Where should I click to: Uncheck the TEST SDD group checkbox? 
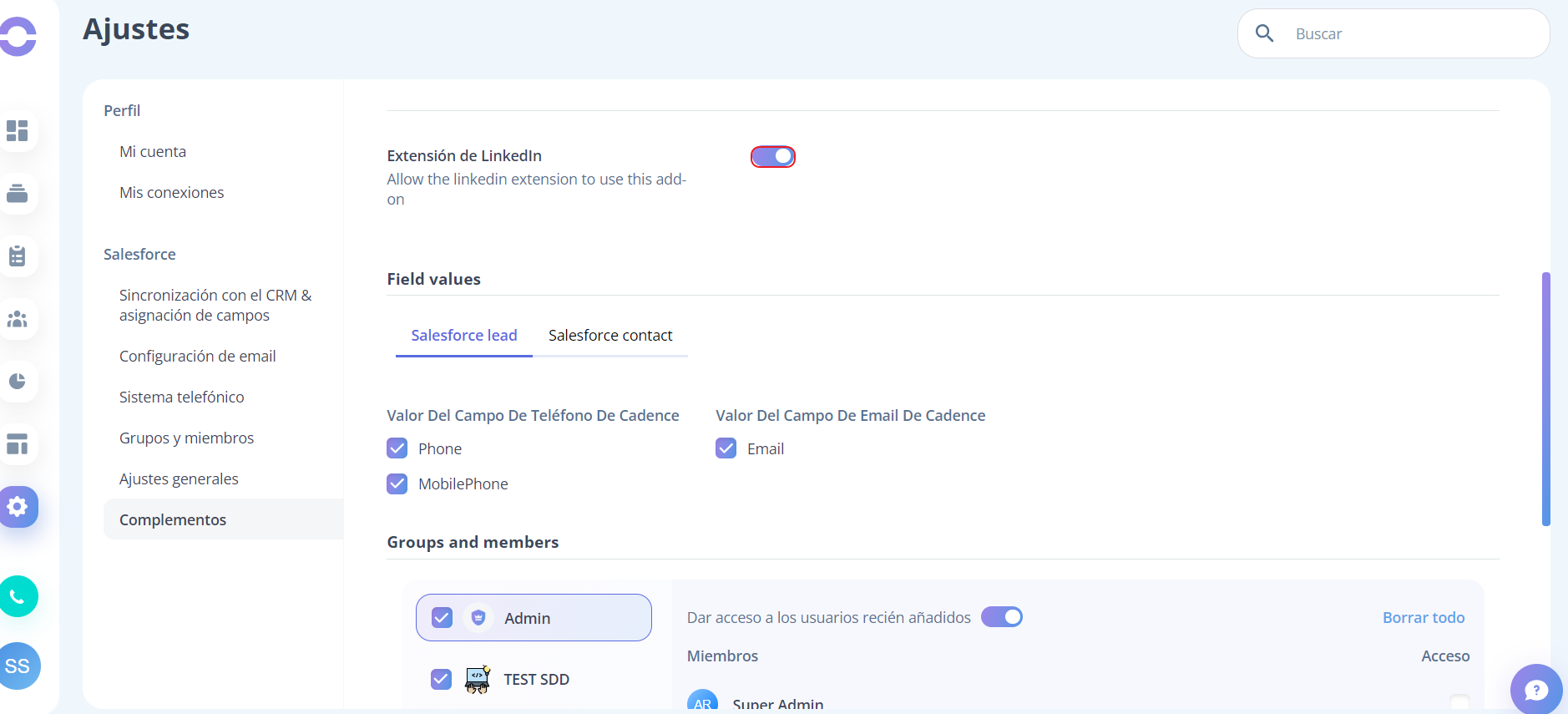tap(441, 679)
